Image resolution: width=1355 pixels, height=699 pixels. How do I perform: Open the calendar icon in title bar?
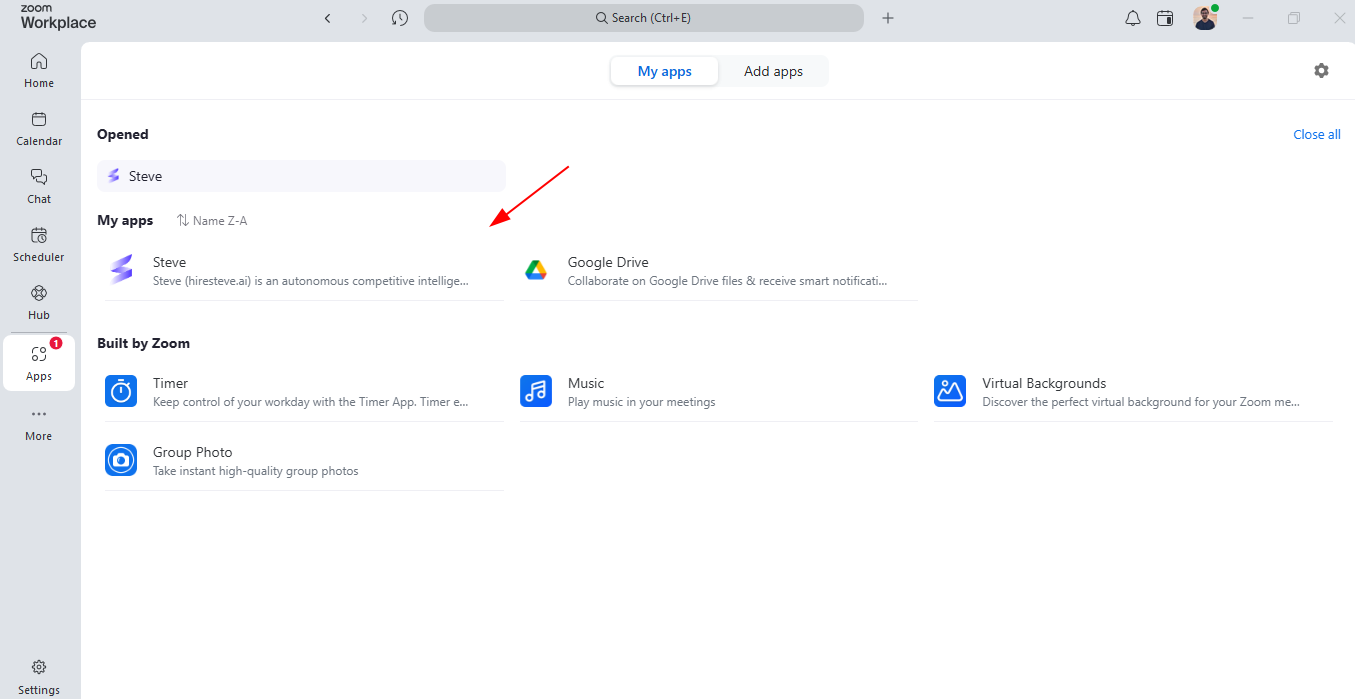pyautogui.click(x=1165, y=18)
